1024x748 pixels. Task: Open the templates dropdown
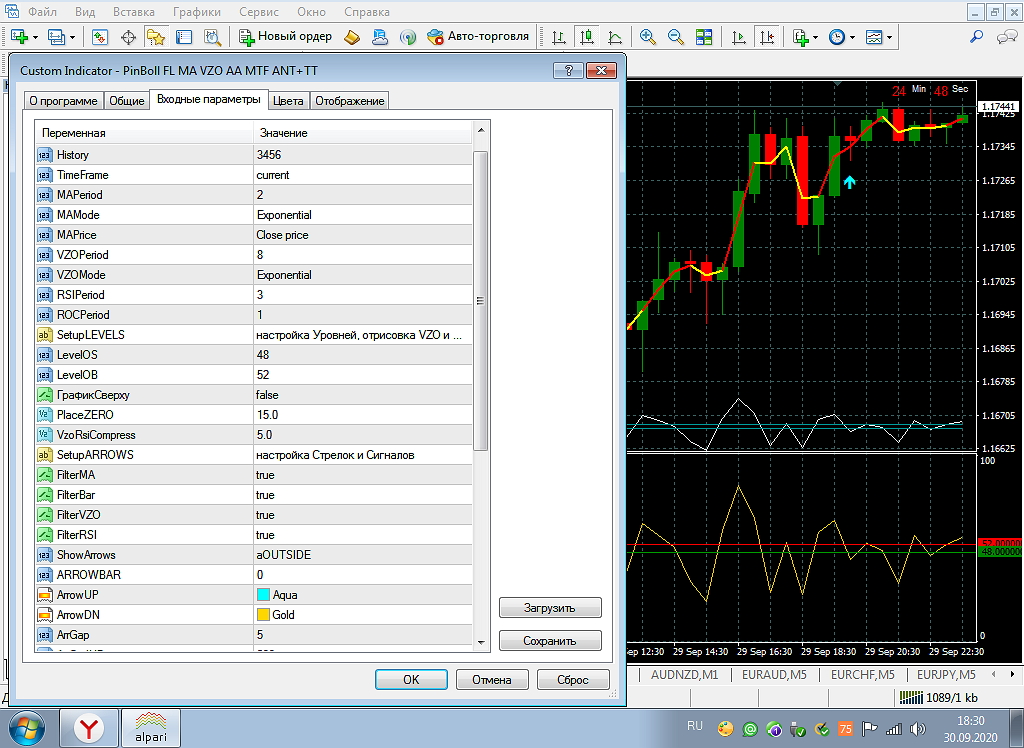tap(878, 37)
